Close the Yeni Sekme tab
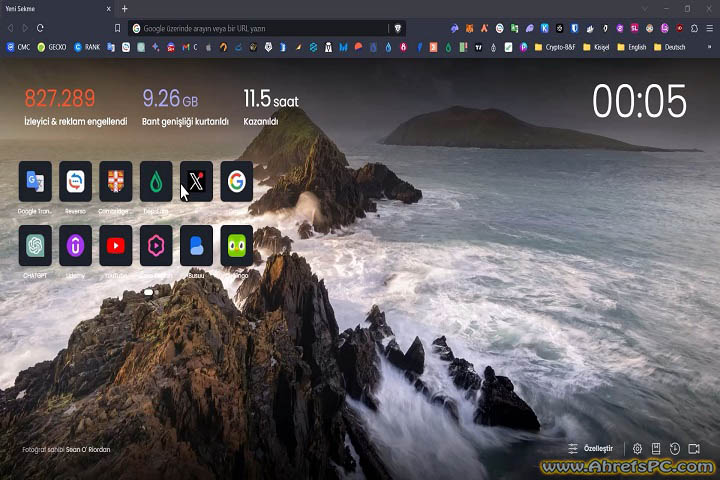 pos(108,9)
